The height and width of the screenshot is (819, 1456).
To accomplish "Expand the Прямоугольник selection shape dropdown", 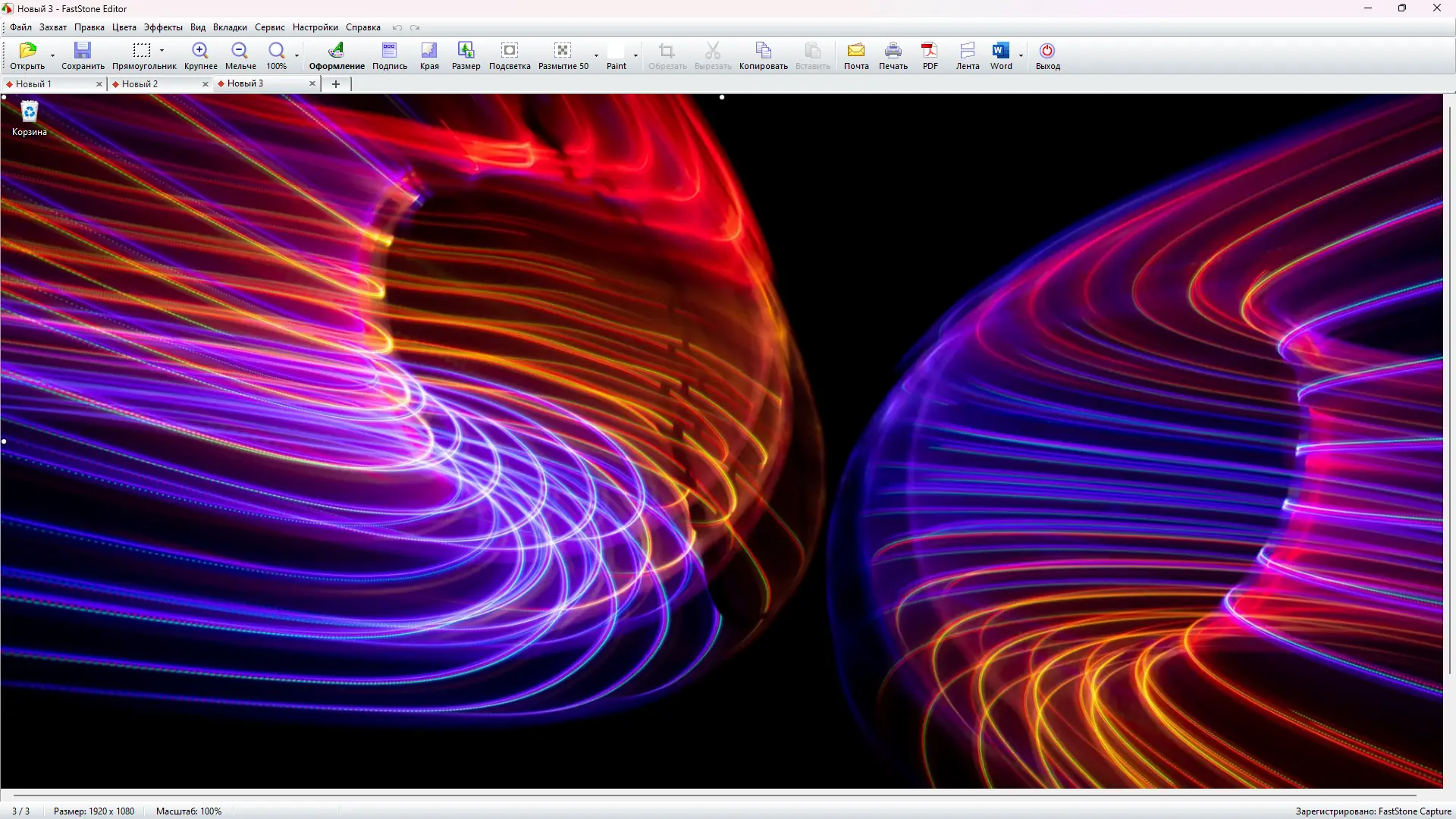I will coord(162,51).
